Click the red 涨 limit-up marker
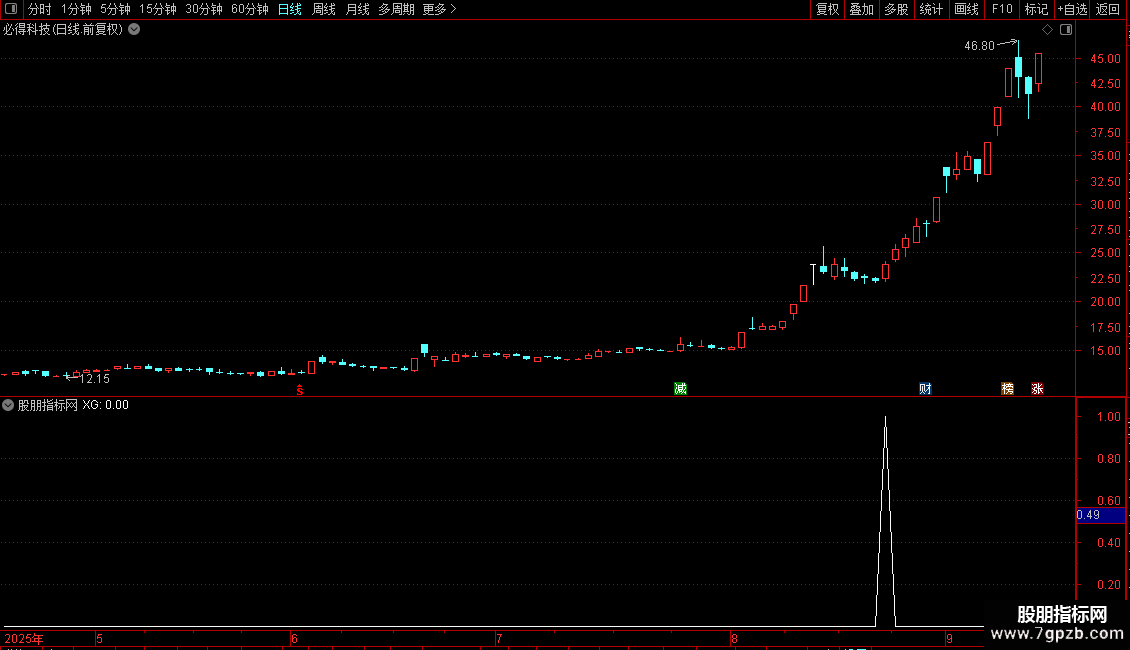This screenshot has width=1130, height=650. click(x=1037, y=388)
